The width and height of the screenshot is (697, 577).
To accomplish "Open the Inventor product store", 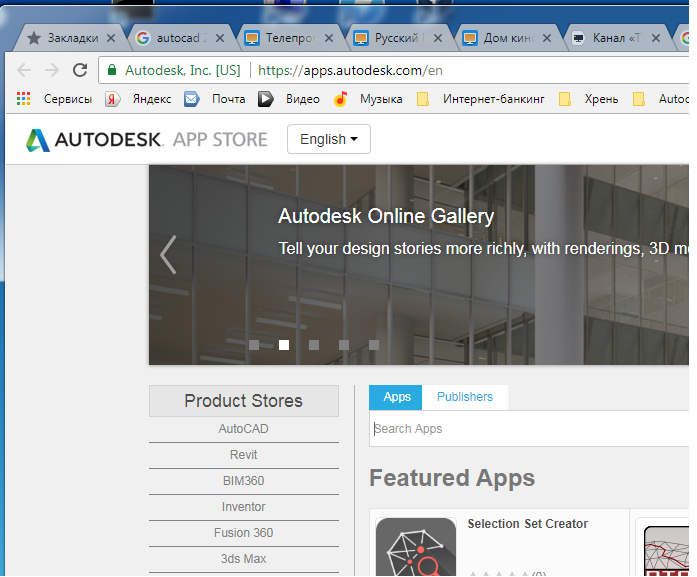I will coord(244,507).
